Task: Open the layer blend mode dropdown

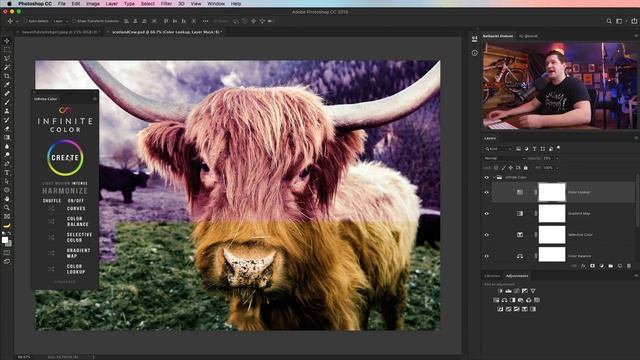Action: (x=504, y=158)
